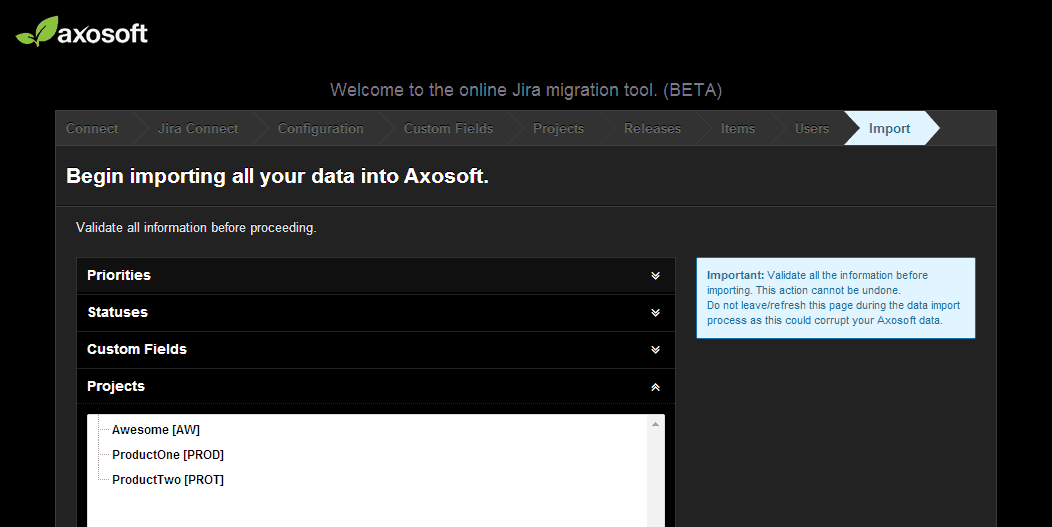Click the Projects double-chevron up icon
1052x527 pixels.
pos(655,387)
